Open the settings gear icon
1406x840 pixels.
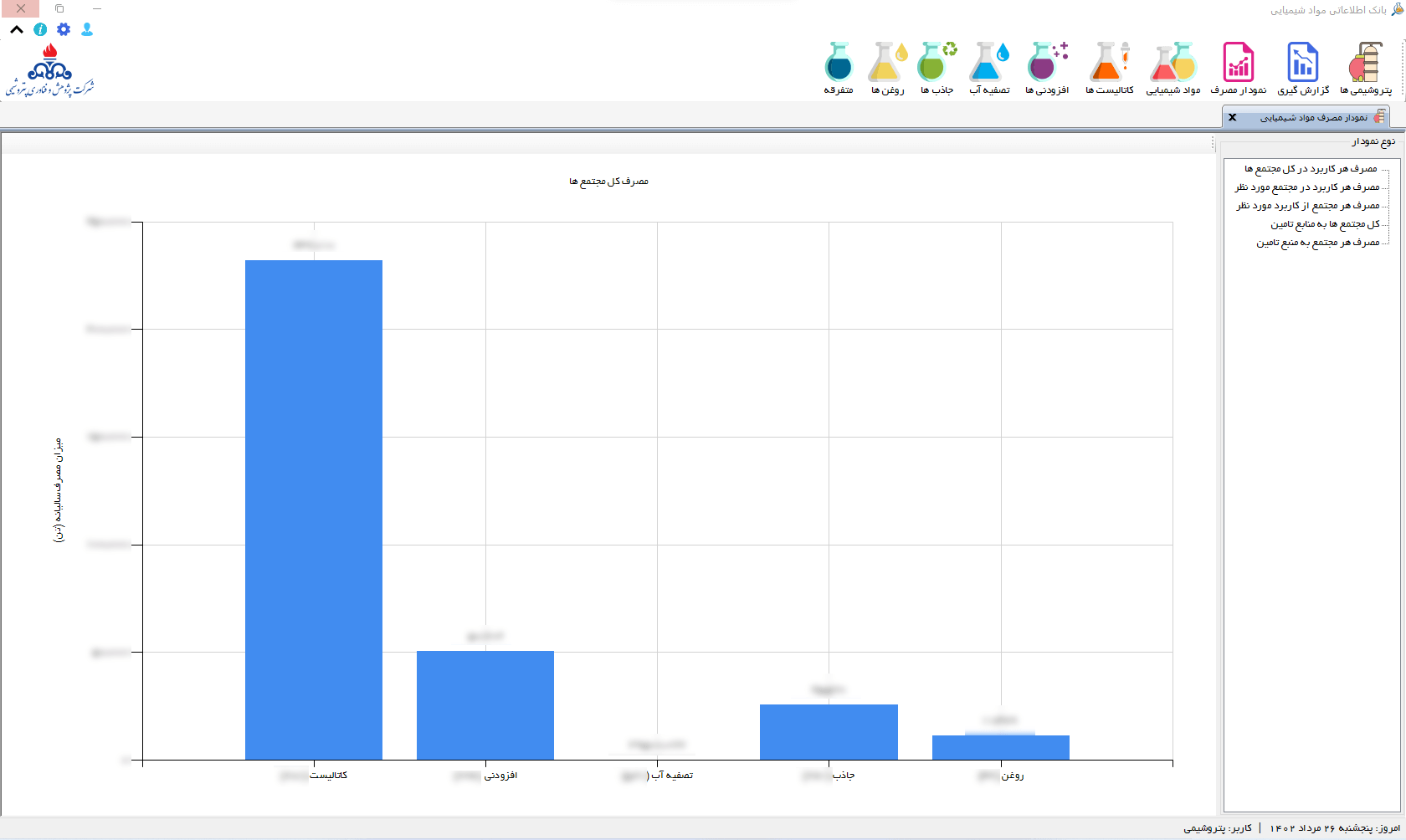pos(64,29)
